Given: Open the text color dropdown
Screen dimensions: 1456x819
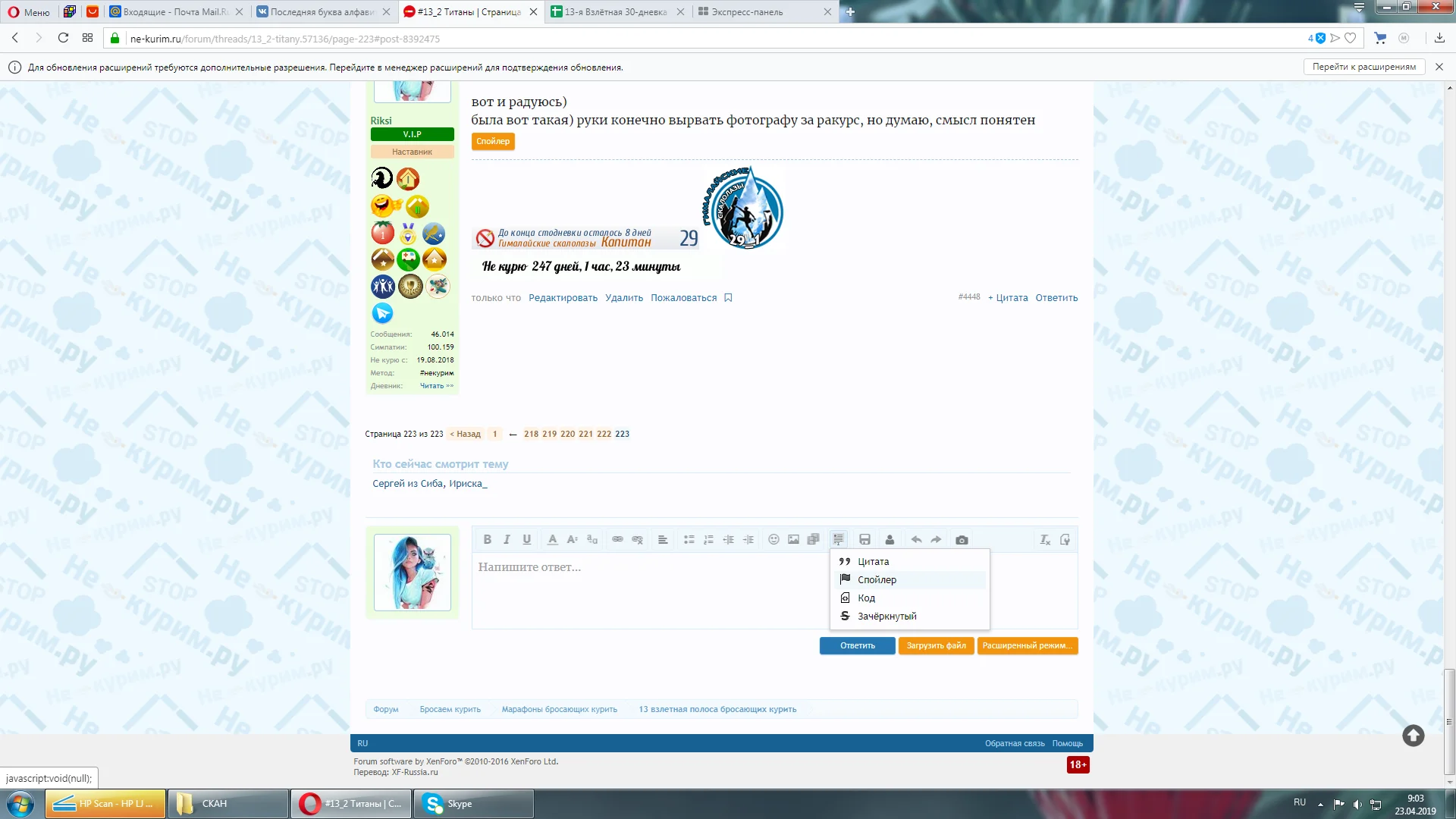Looking at the screenshot, I should [x=552, y=540].
